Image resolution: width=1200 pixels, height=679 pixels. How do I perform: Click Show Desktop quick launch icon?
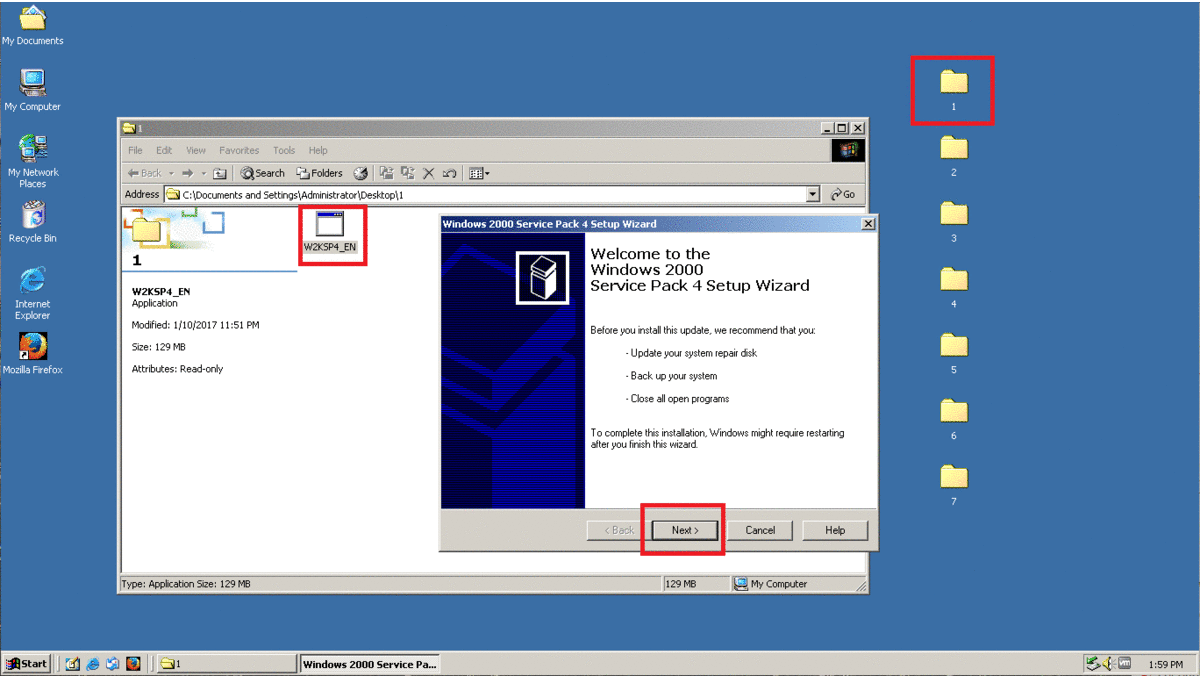pyautogui.click(x=72, y=664)
